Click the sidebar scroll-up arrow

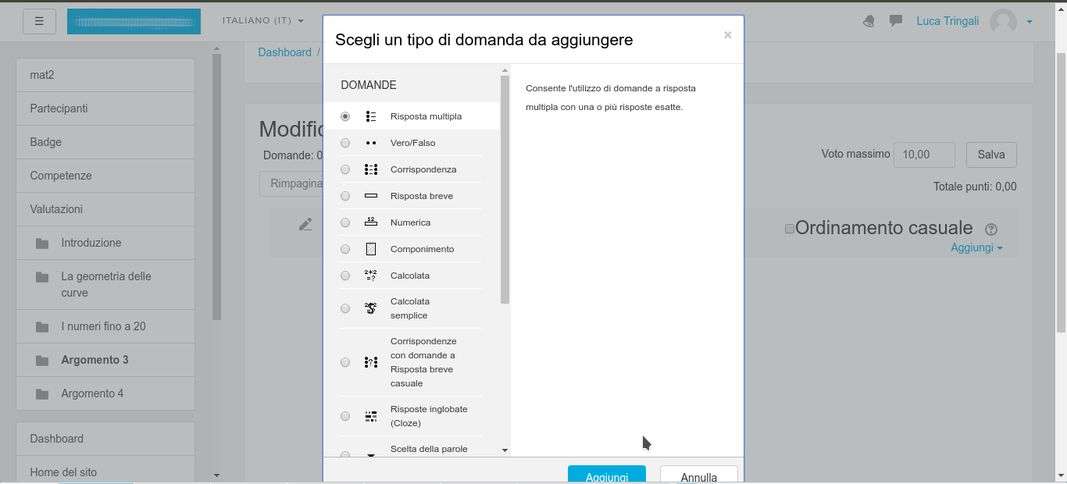[x=216, y=49]
